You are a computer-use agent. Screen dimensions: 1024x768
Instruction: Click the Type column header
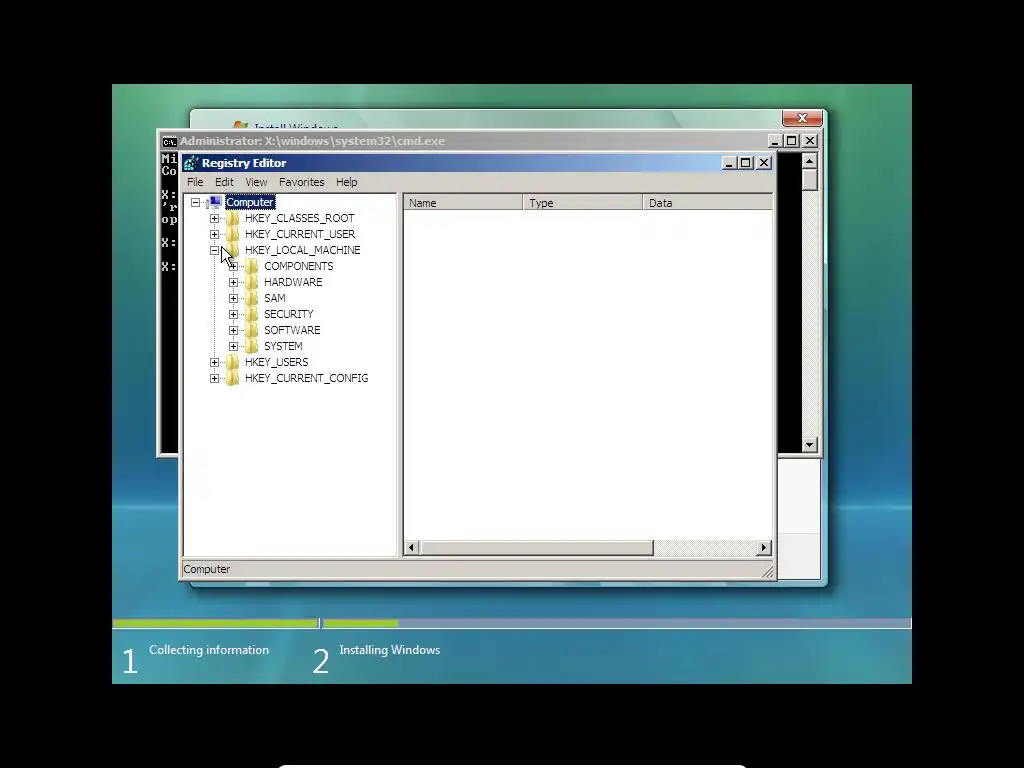click(583, 202)
